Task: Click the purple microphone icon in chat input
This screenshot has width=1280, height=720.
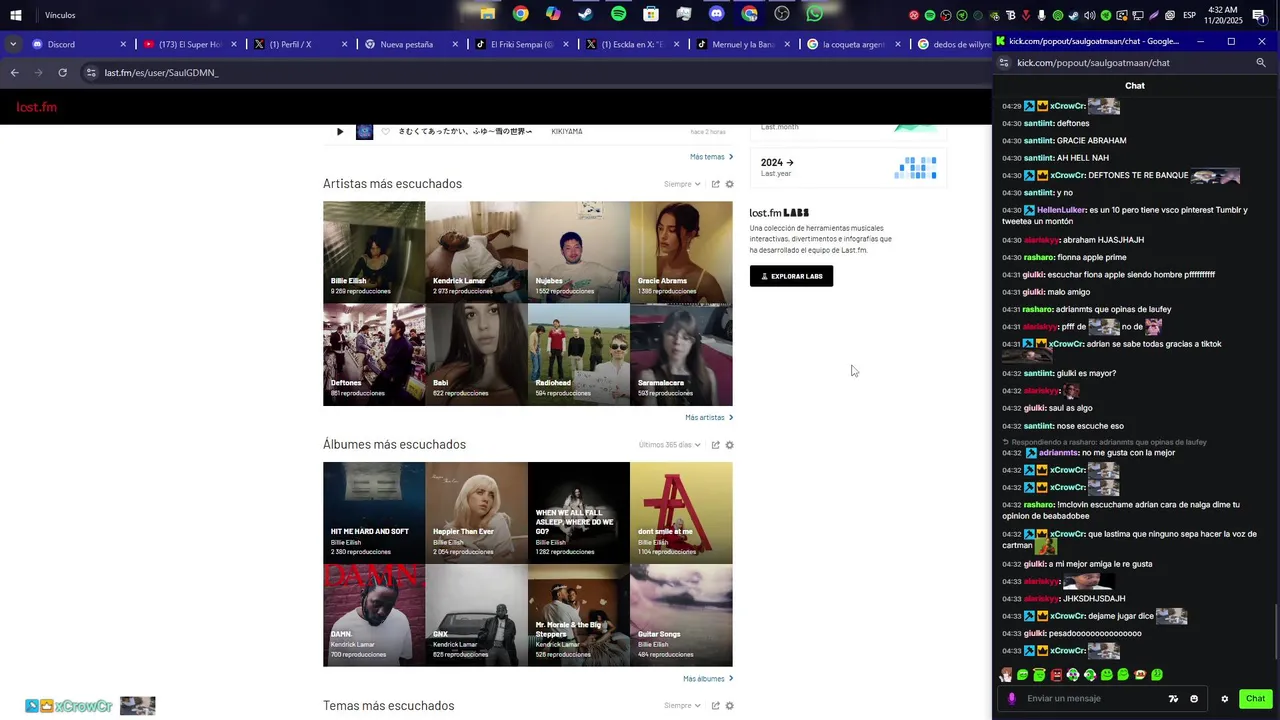Action: coord(1011,699)
